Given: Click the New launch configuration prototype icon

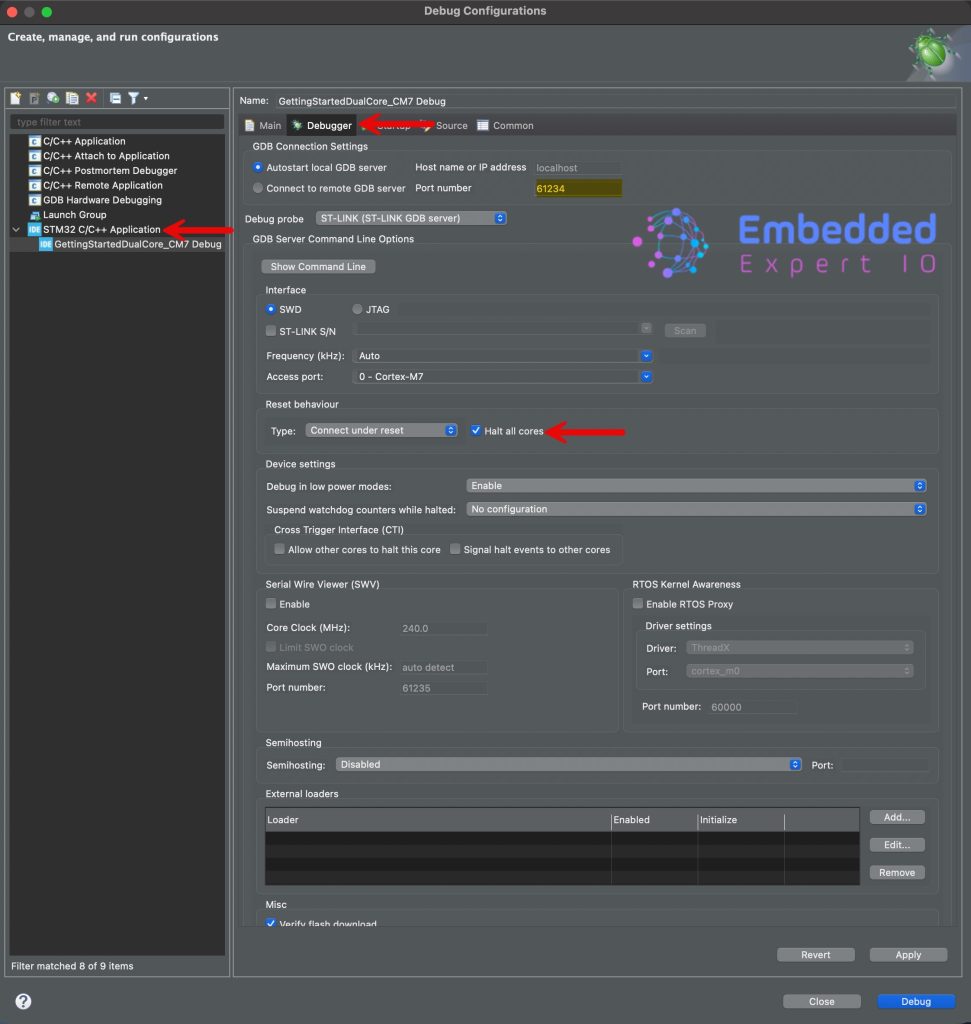Looking at the screenshot, I should [x=34, y=98].
